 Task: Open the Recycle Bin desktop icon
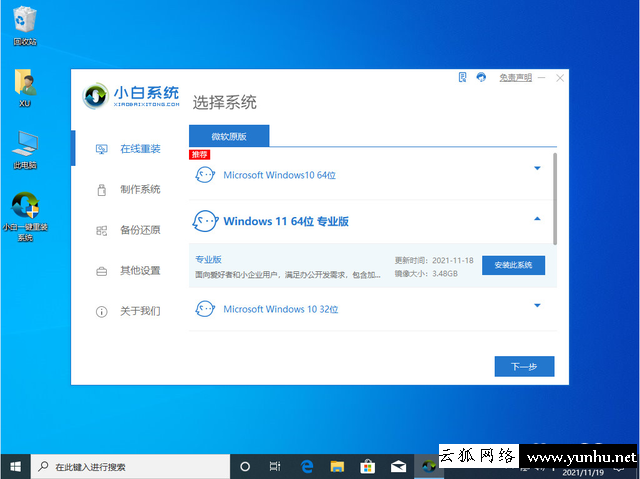pyautogui.click(x=25, y=26)
